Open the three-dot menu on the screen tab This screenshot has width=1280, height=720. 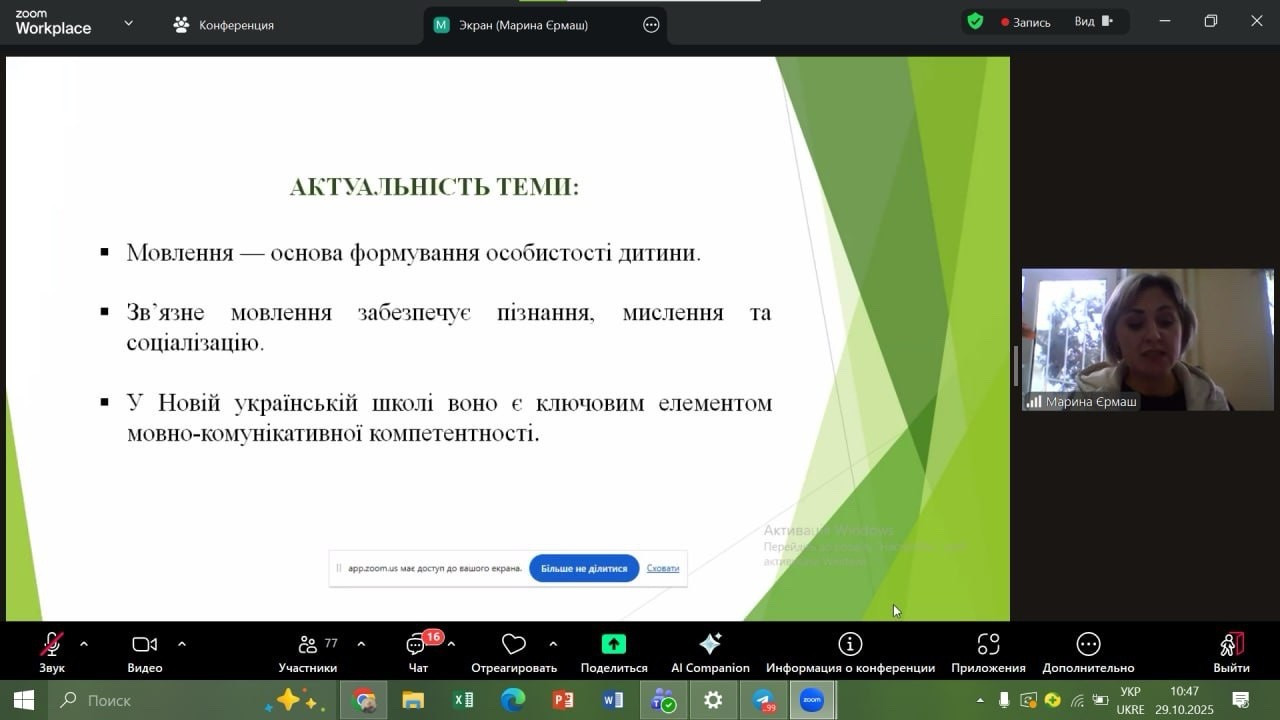tap(651, 25)
